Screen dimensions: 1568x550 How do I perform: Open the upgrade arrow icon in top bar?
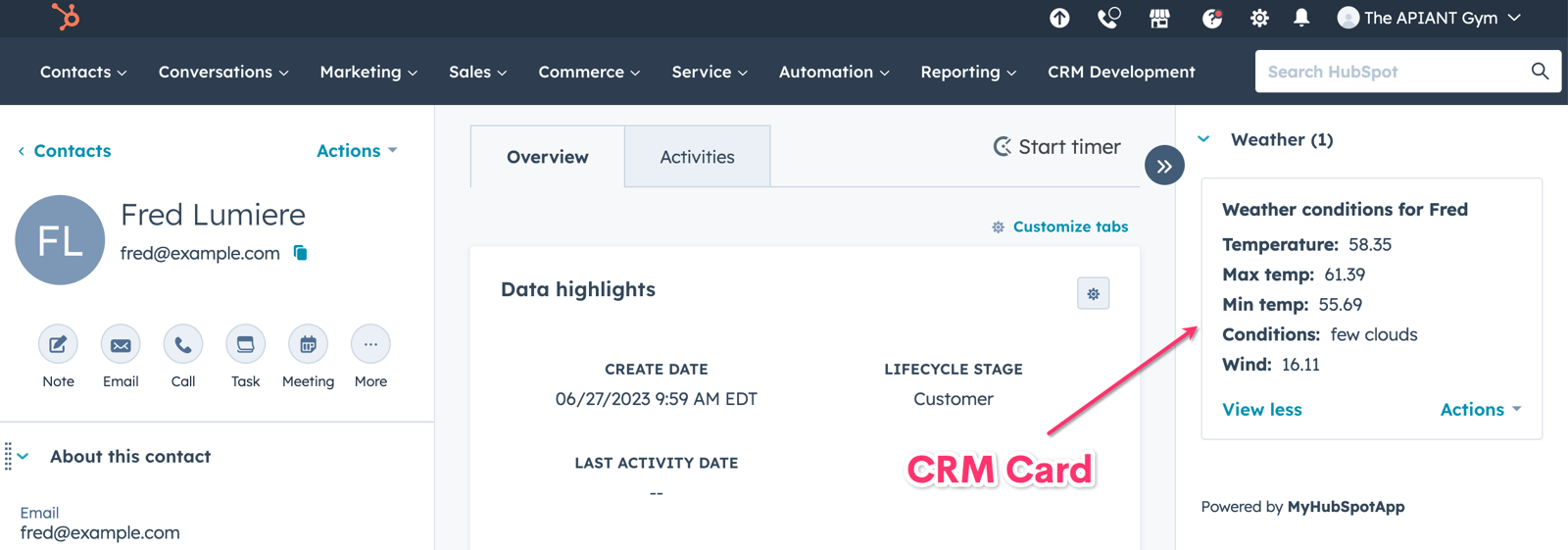coord(1059,18)
